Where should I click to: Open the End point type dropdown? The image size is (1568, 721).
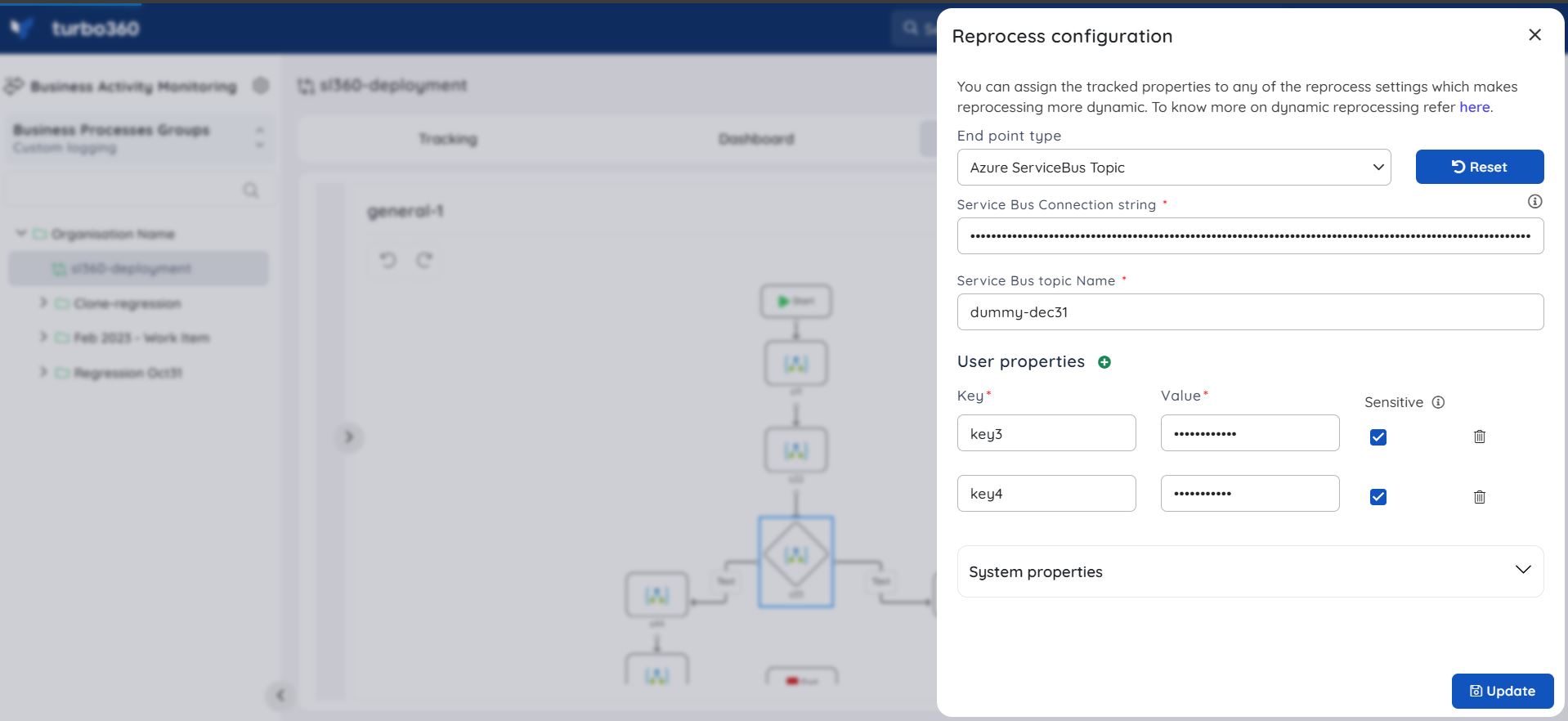point(1173,167)
